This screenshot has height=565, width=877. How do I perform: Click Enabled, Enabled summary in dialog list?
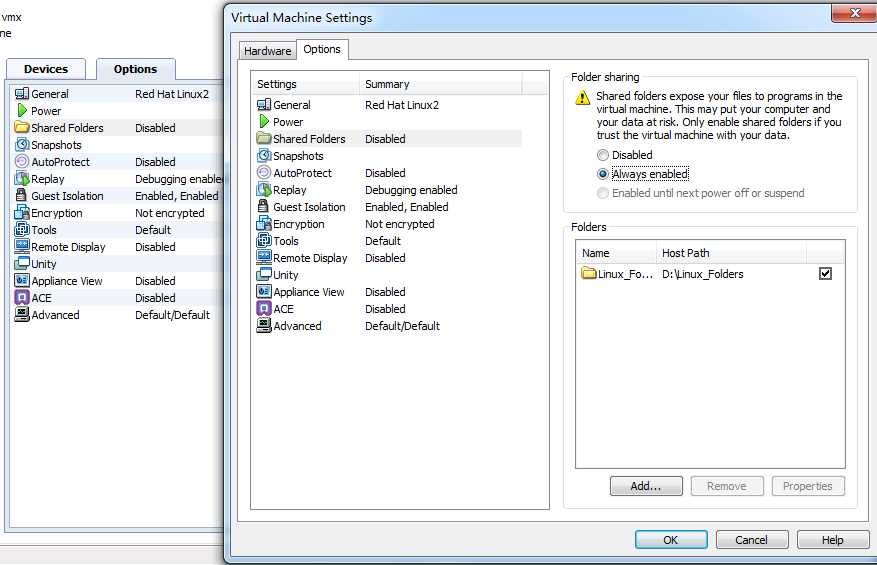tap(407, 206)
